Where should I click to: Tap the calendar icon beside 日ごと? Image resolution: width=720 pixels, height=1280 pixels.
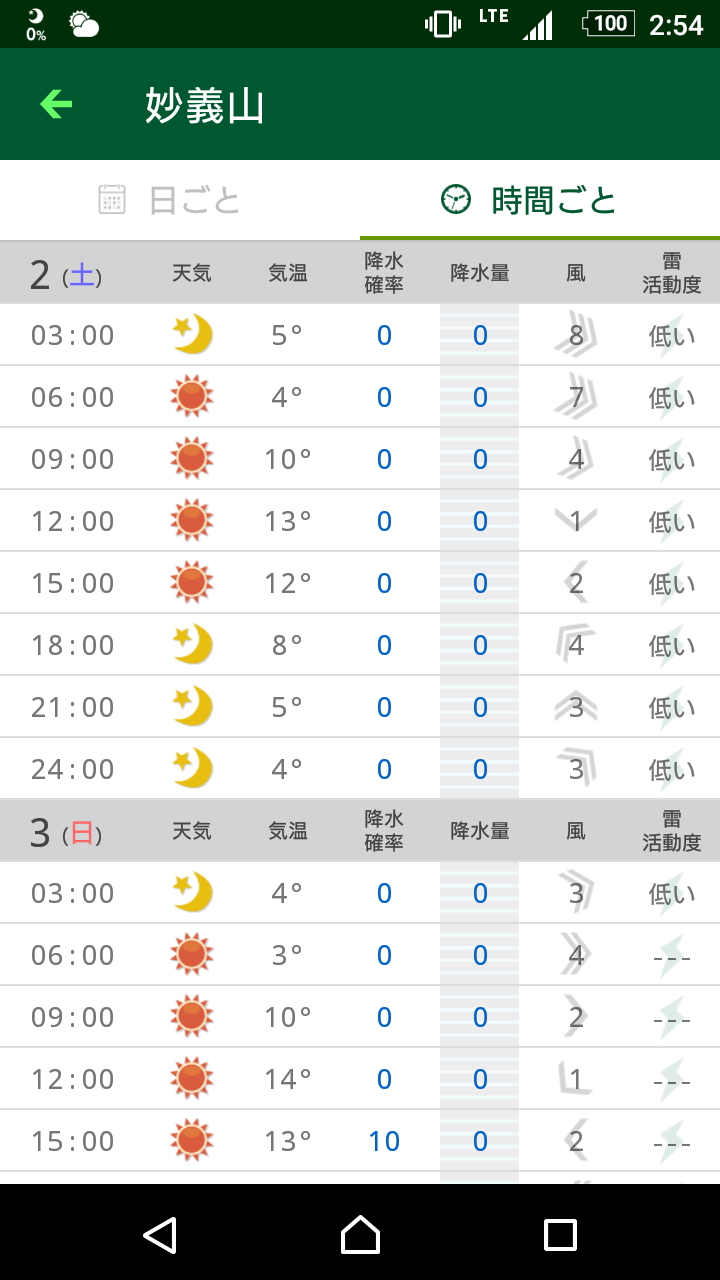[x=112, y=200]
